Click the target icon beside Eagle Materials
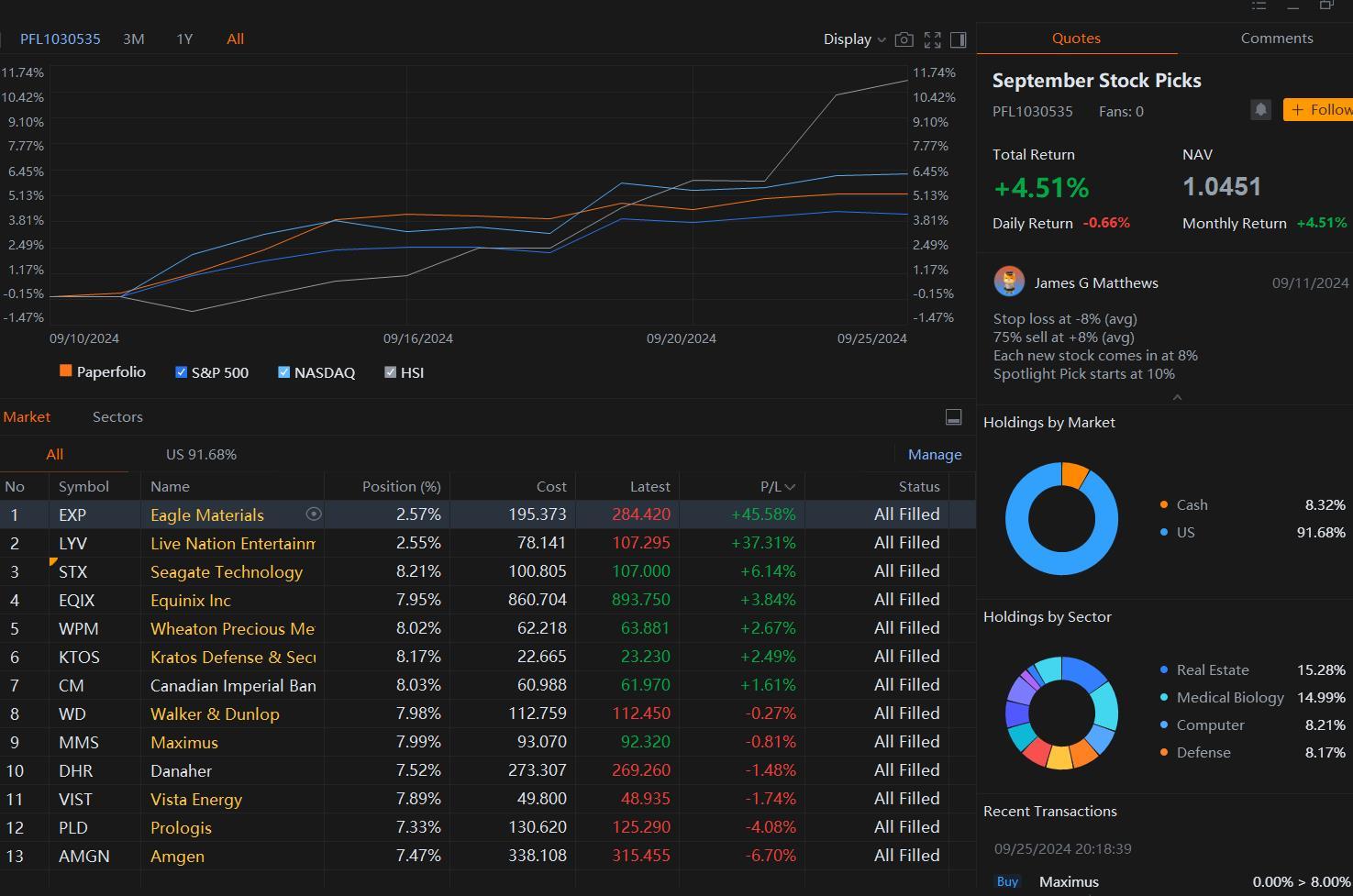The height and width of the screenshot is (896, 1353). (314, 514)
